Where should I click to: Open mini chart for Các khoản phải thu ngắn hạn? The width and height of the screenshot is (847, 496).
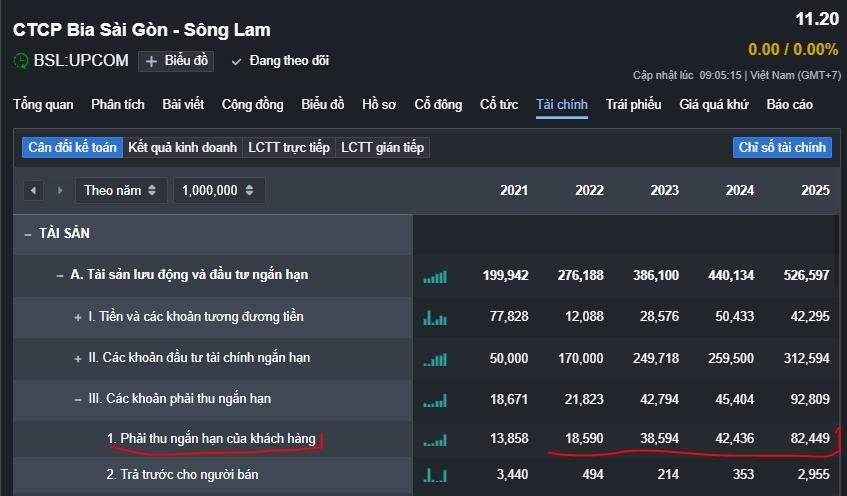(435, 400)
